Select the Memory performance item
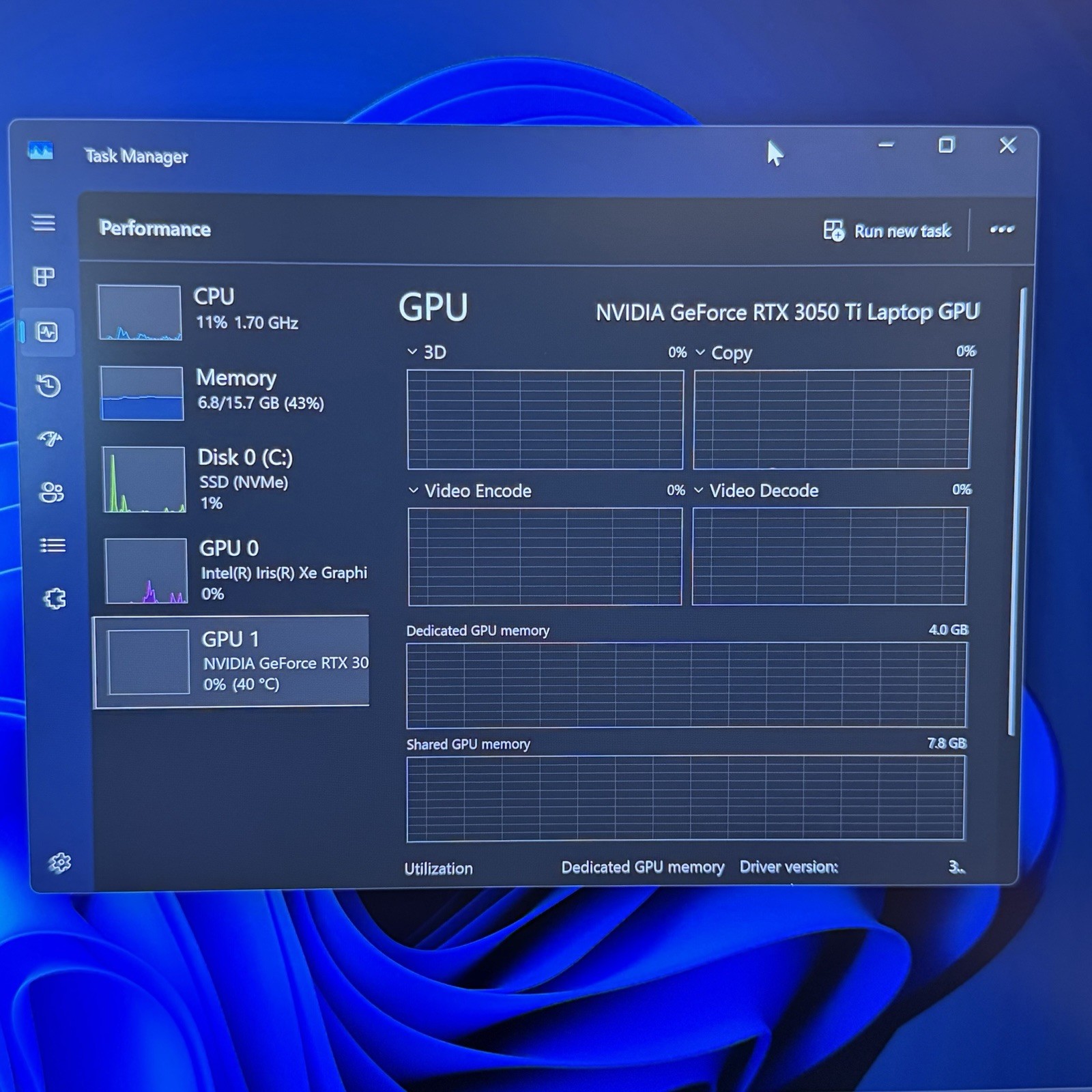Screen dimensions: 1092x1092 click(232, 392)
